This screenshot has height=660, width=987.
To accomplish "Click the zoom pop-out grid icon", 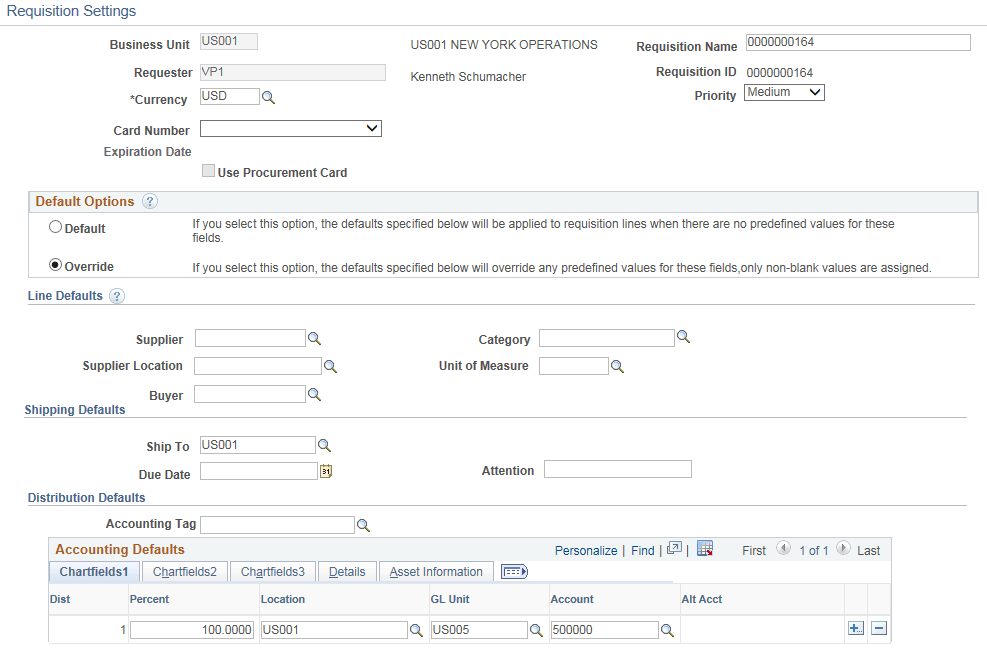I will (x=674, y=549).
